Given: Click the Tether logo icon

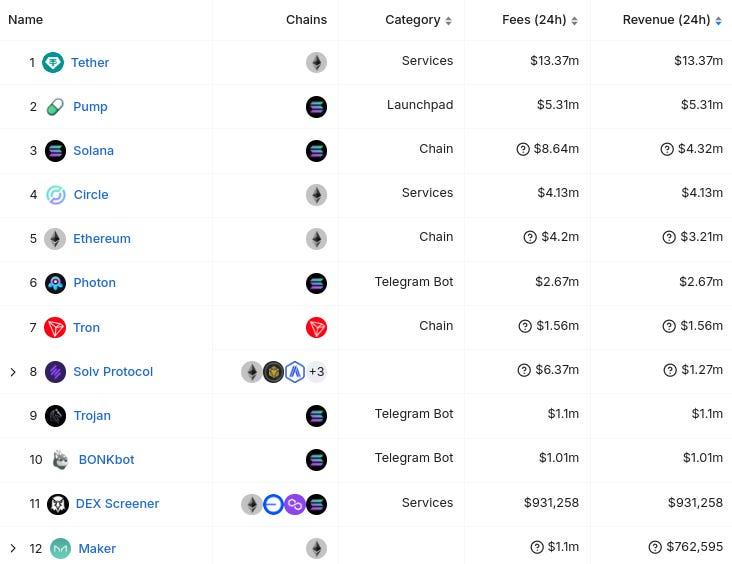Looking at the screenshot, I should click(x=53, y=62).
